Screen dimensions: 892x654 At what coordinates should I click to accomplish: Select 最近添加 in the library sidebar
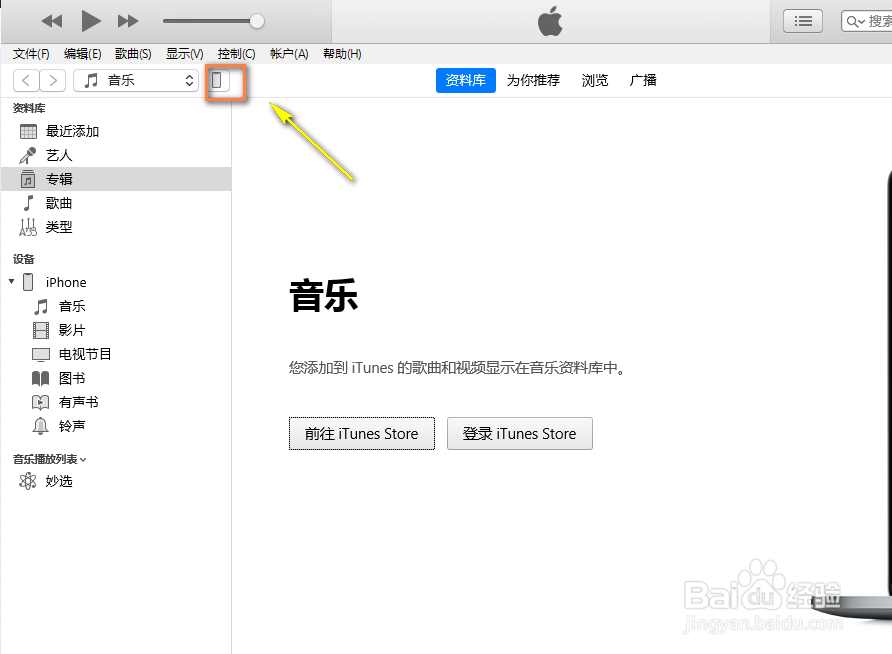(x=116, y=131)
